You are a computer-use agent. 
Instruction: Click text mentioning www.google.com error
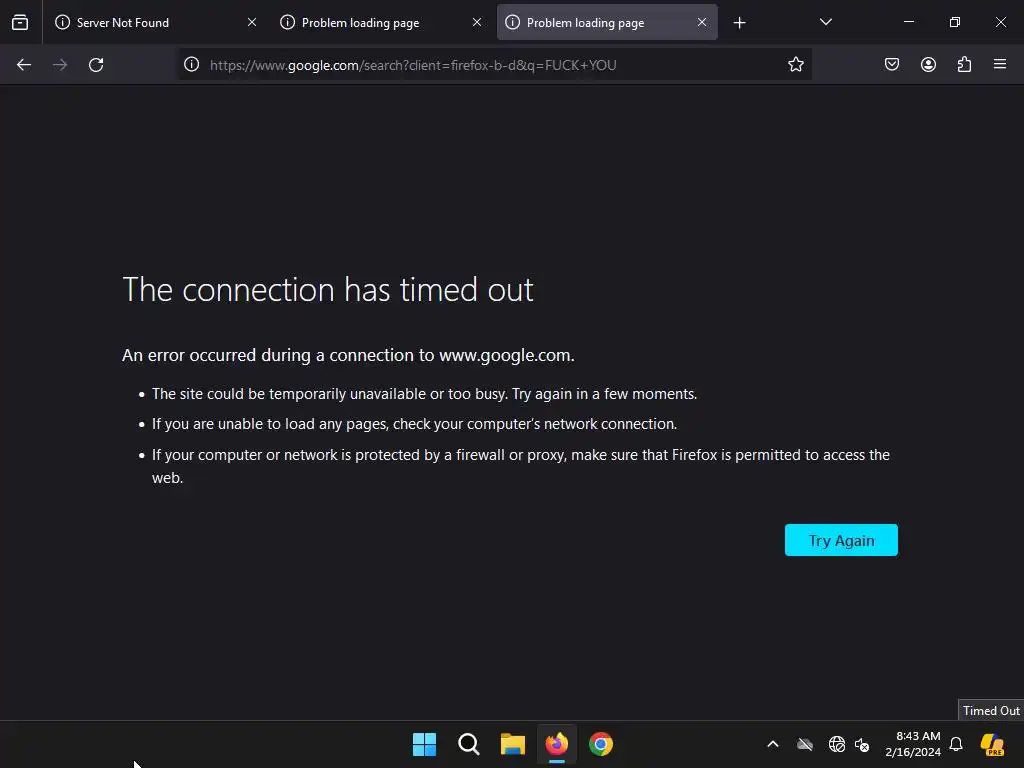[x=348, y=355]
